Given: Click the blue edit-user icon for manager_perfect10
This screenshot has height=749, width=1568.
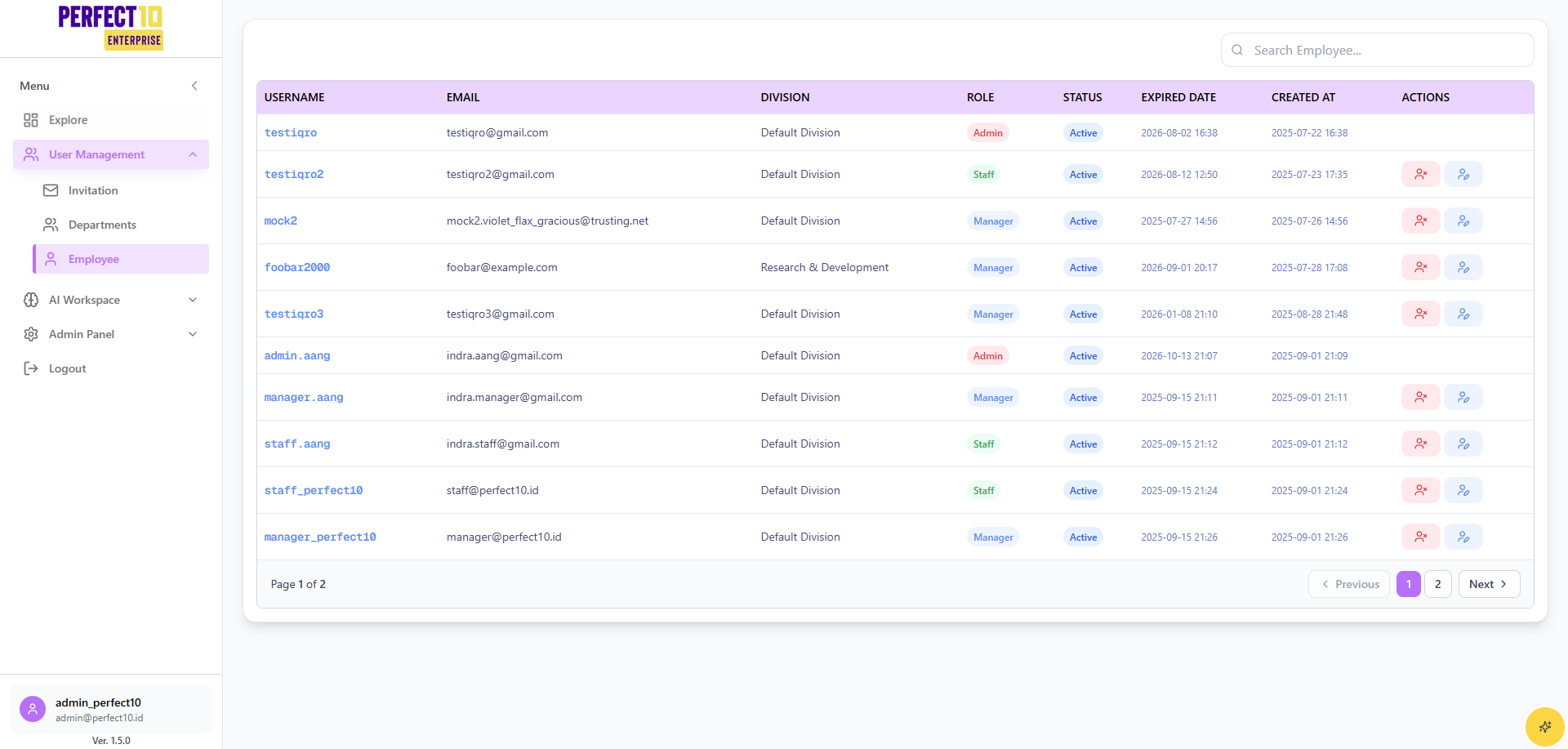Looking at the screenshot, I should click(1463, 537).
